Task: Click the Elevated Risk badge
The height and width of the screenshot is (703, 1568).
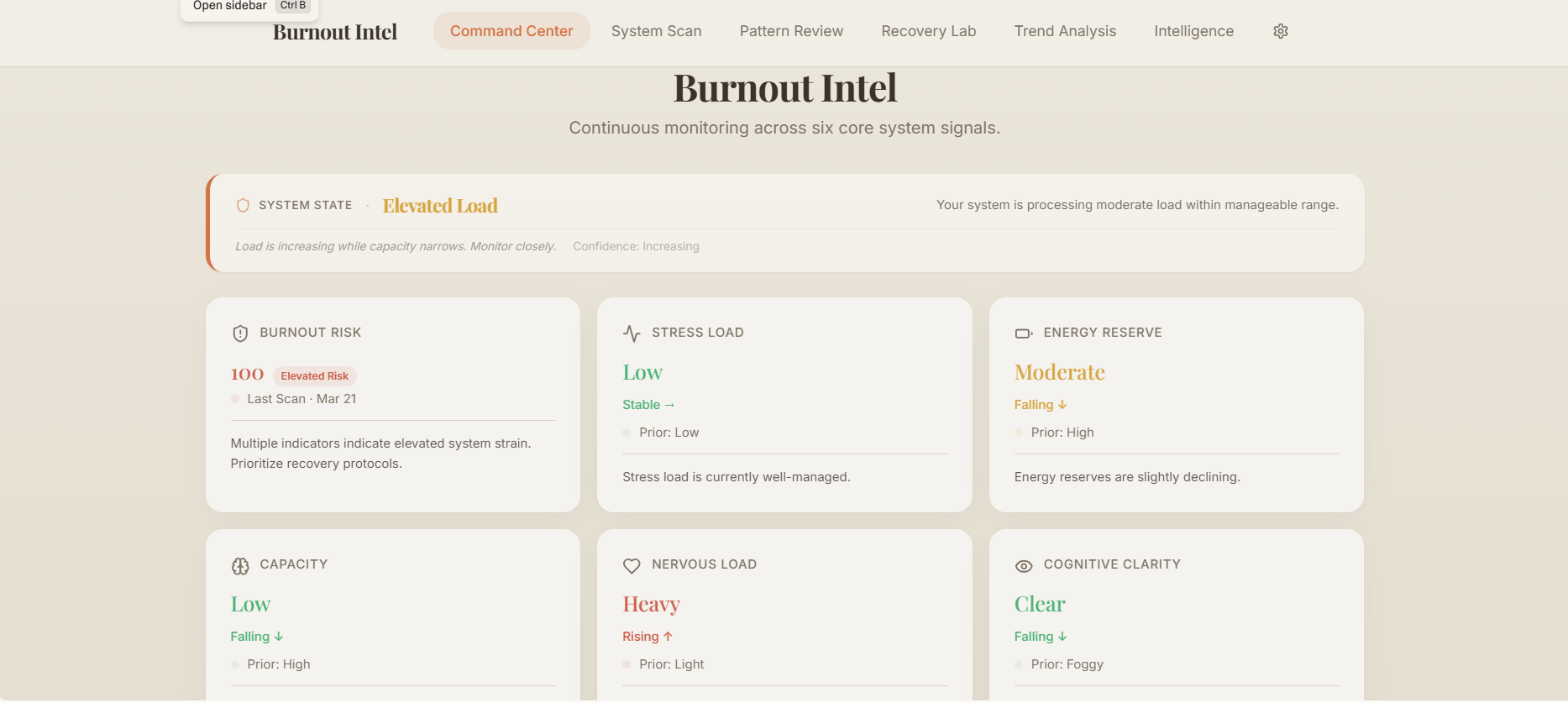Action: click(x=314, y=376)
